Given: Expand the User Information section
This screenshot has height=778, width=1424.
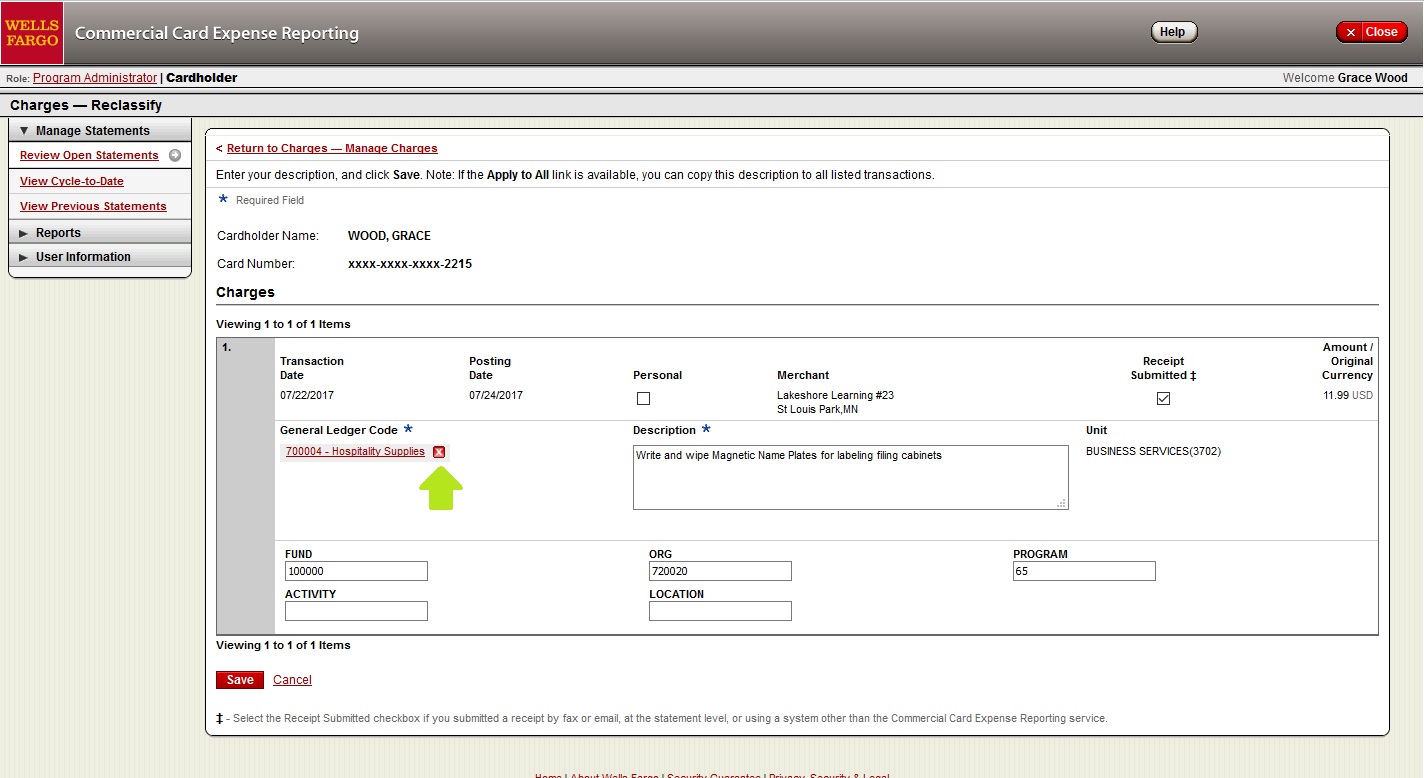Looking at the screenshot, I should point(99,257).
